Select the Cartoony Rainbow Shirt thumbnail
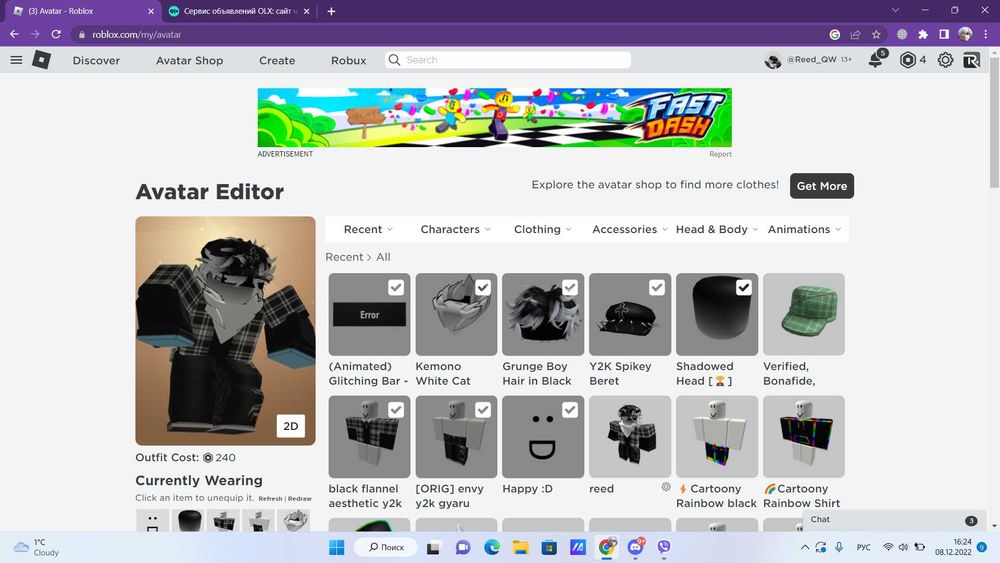 pos(804,437)
